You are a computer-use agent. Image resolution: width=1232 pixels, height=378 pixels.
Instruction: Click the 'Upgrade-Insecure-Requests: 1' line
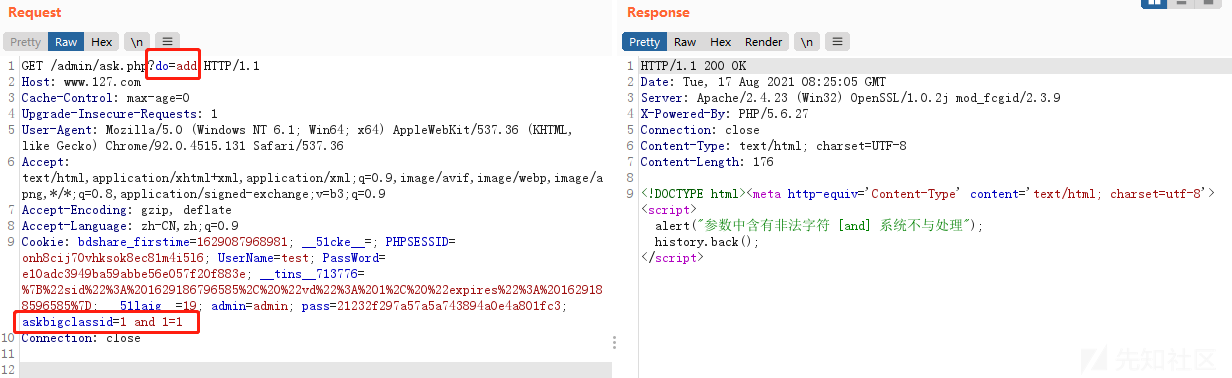119,114
